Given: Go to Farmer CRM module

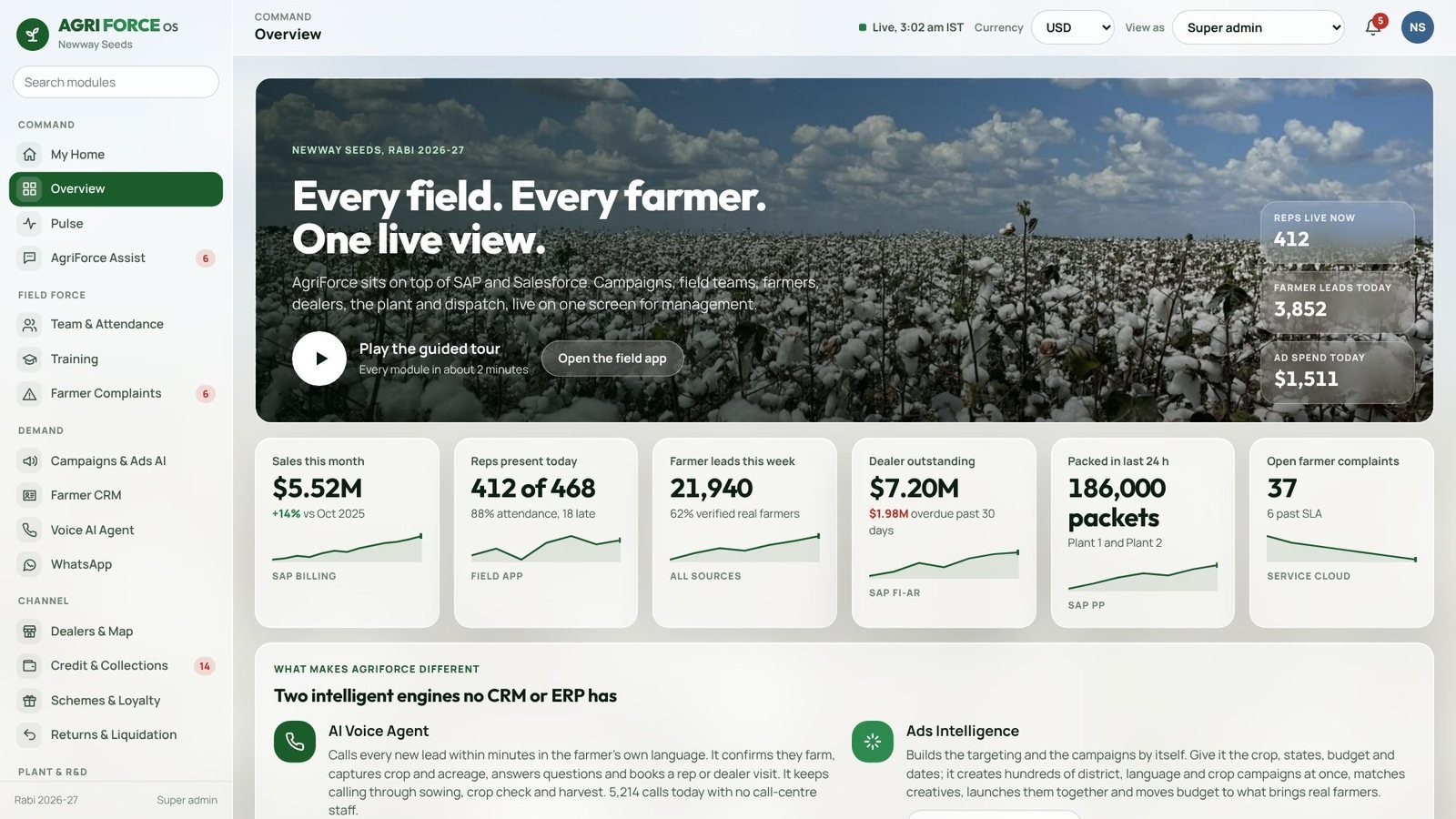Looking at the screenshot, I should tap(116, 496).
